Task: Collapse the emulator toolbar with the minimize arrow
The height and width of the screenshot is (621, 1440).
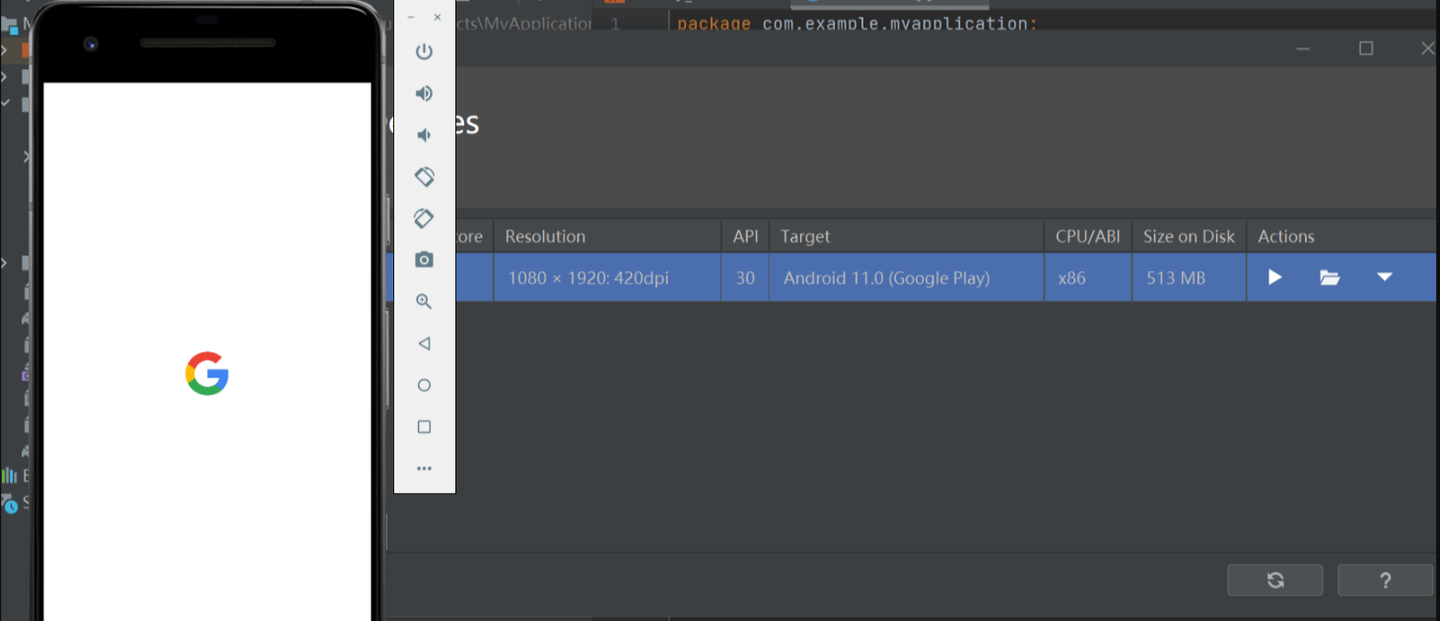Action: 410,17
